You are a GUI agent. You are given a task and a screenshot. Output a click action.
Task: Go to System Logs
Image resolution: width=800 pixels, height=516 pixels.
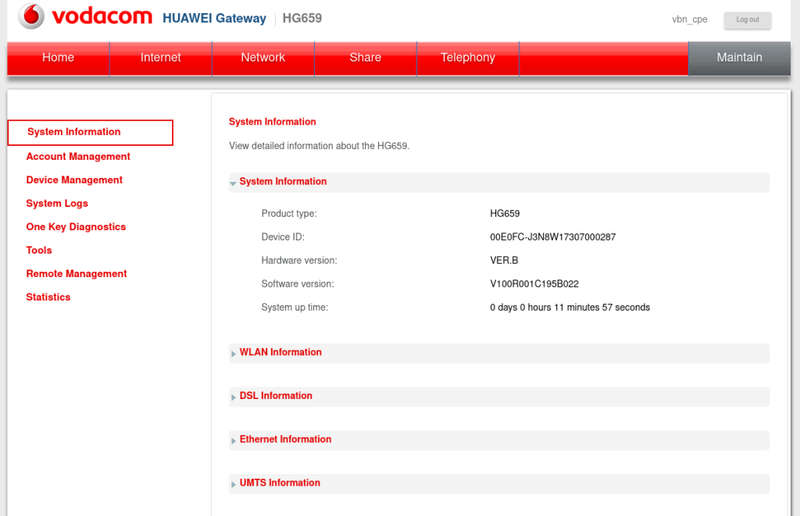[x=57, y=204]
